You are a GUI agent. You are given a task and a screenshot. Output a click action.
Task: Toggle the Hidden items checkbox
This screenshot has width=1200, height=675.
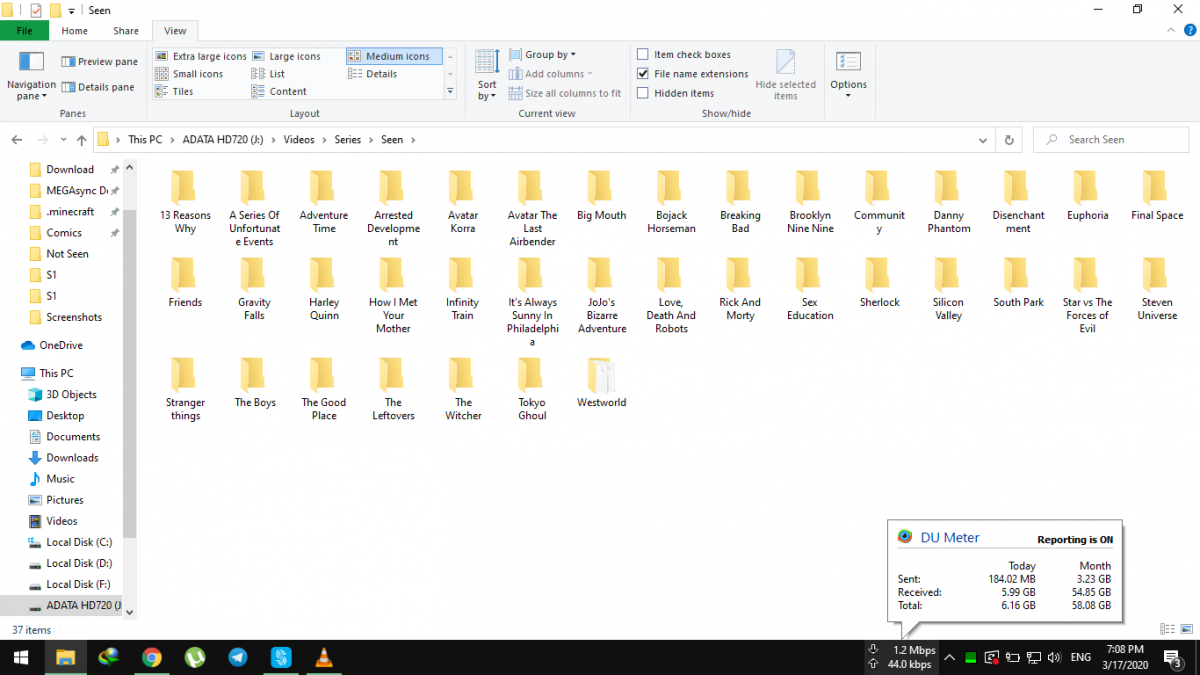tap(643, 93)
